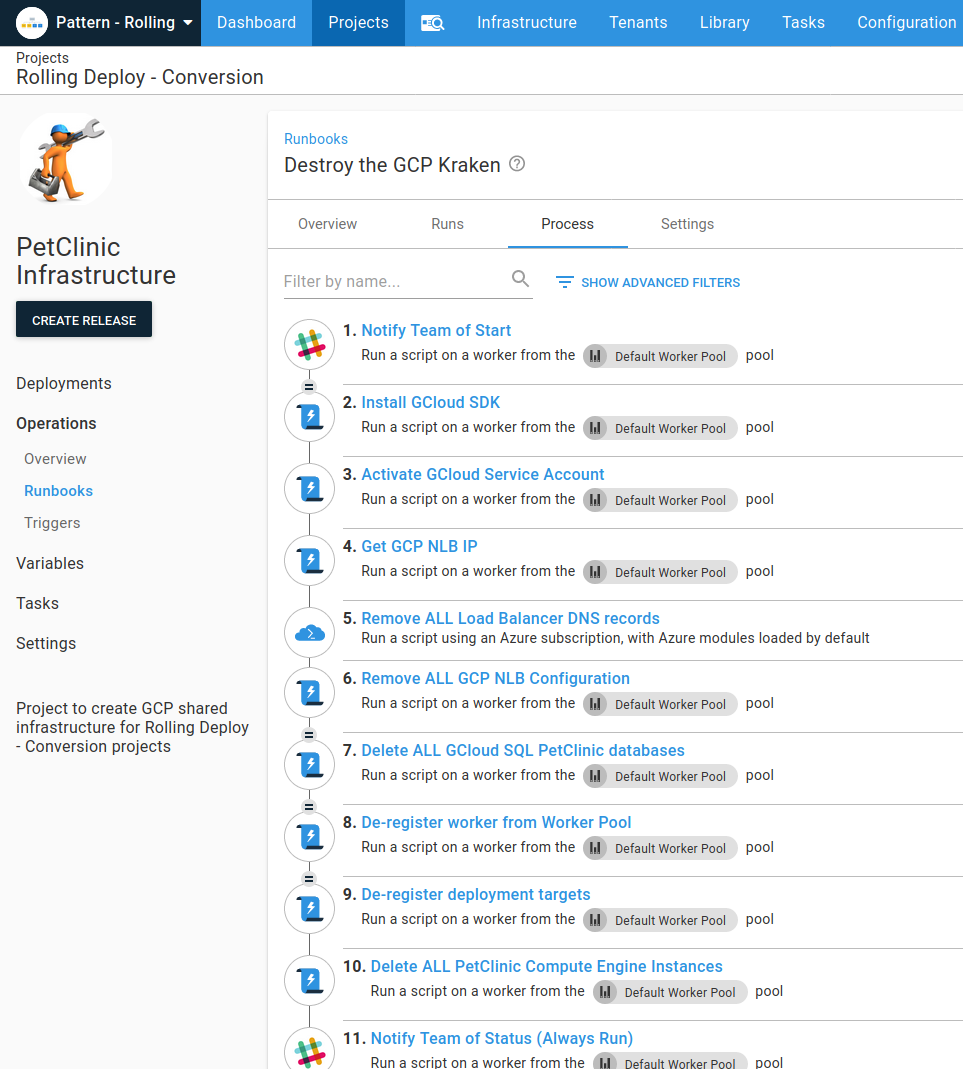963x1069 pixels.
Task: Click the magnifier icon in the filter field
Action: pos(520,280)
